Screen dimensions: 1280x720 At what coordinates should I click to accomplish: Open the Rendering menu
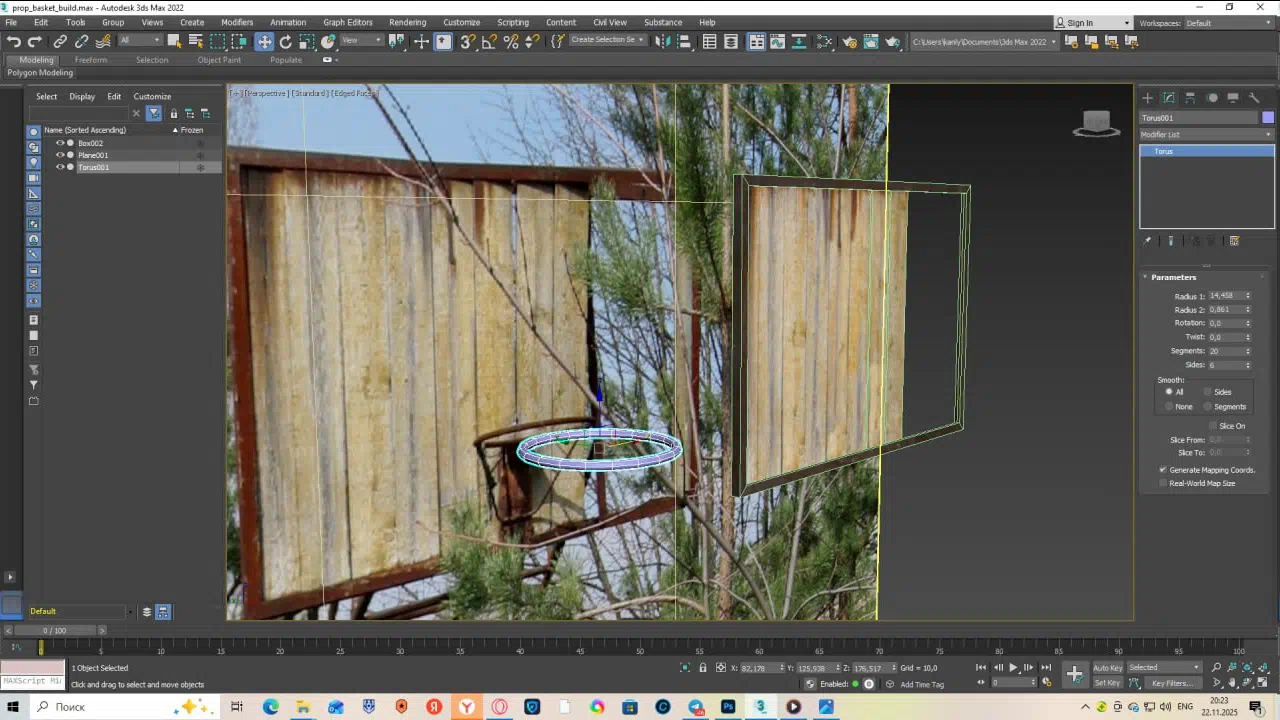[407, 22]
